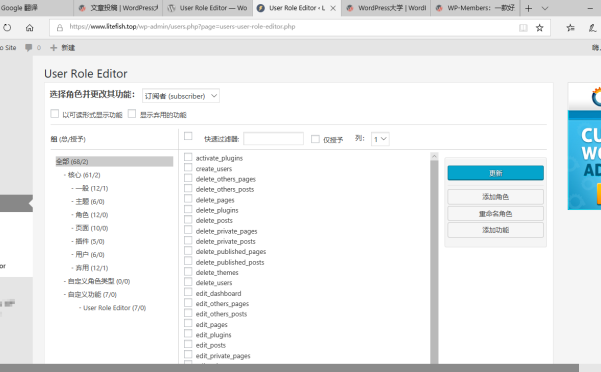This screenshot has width=601, height=372.
Task: Click the comments bubble icon in admin bar
Action: tap(28, 48)
